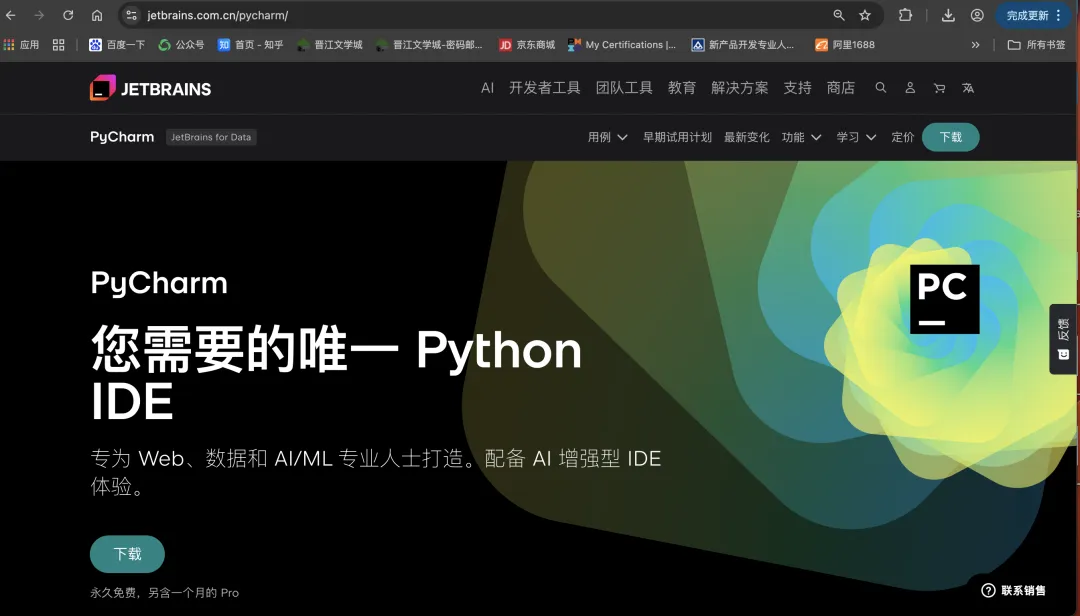Expand the 功能 dropdown
This screenshot has width=1080, height=616.
[802, 137]
